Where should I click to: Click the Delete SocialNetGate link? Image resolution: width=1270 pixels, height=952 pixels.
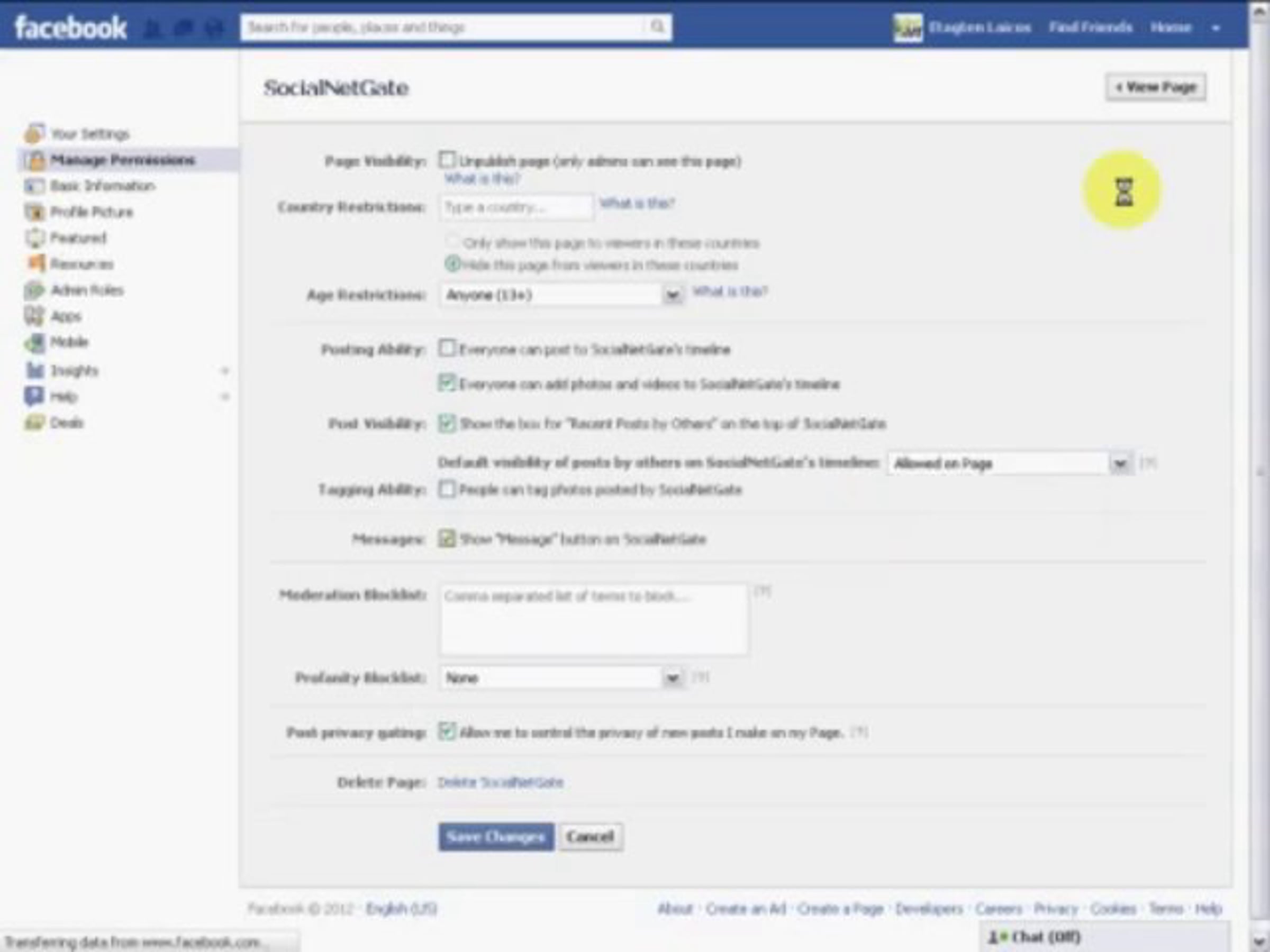point(500,782)
